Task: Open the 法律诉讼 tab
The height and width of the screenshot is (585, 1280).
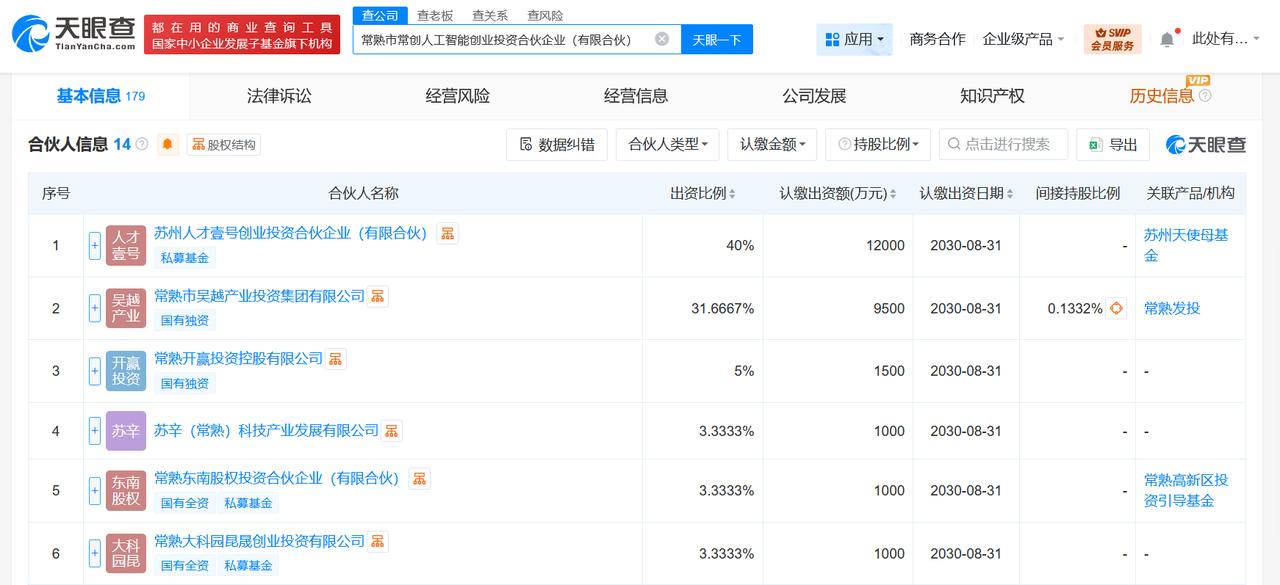Action: point(279,96)
